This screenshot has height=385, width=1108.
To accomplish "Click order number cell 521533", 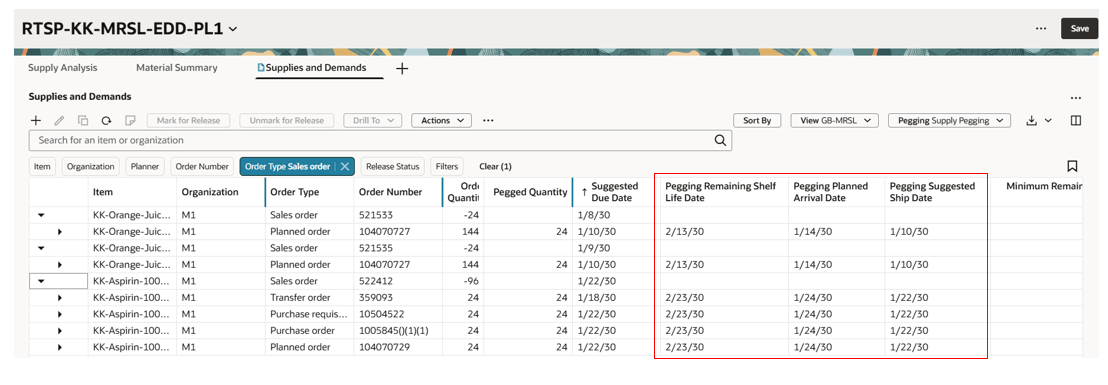I will [398, 215].
